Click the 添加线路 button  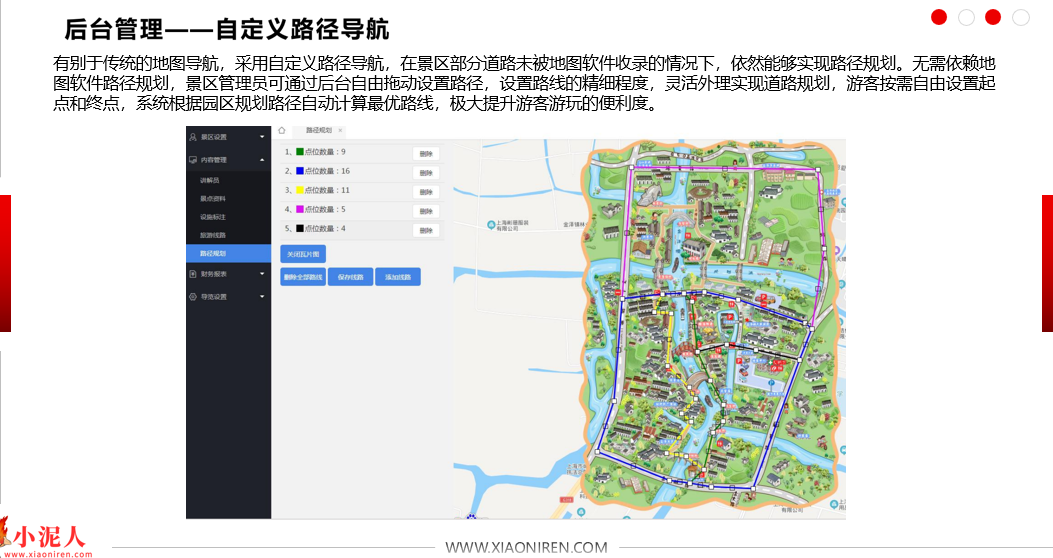pos(397,277)
